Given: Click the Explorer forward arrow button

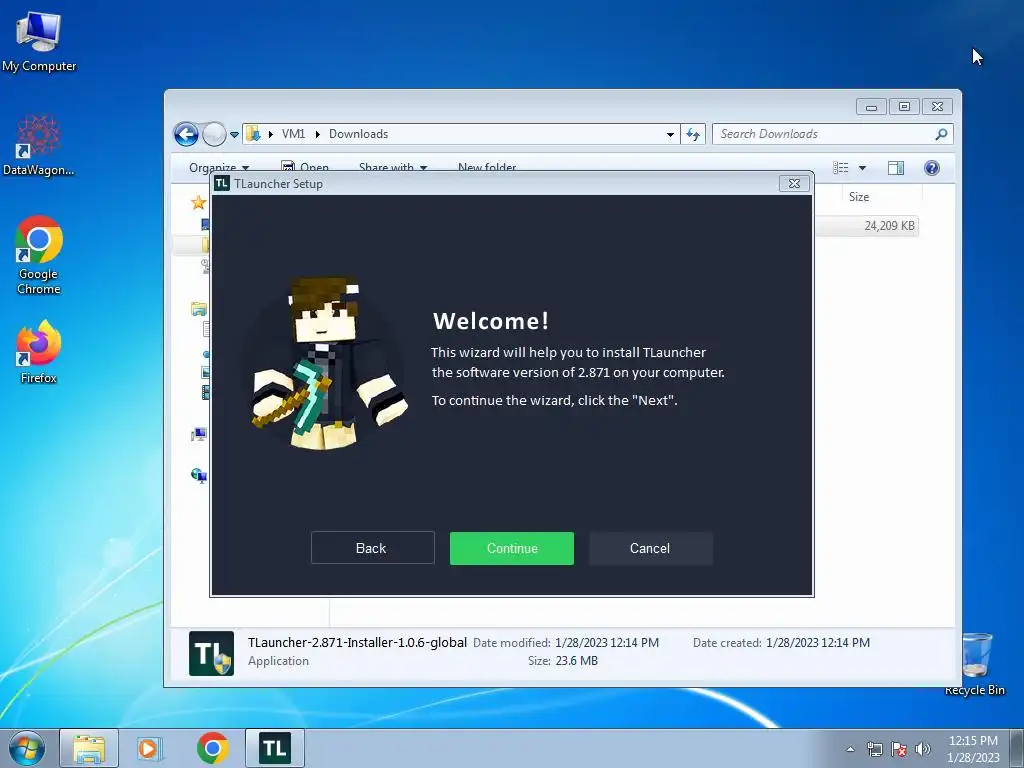Looking at the screenshot, I should 214,135.
